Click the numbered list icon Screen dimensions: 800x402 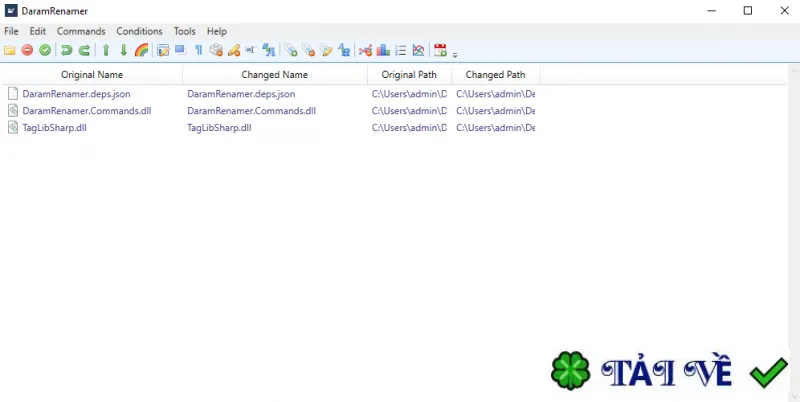(401, 50)
